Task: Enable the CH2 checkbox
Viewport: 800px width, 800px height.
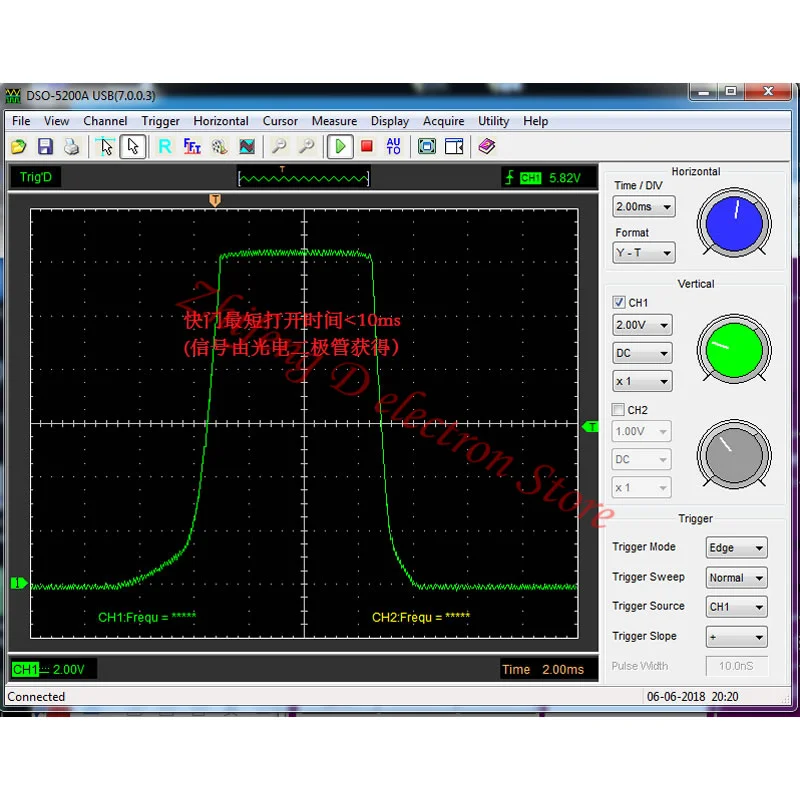Action: point(619,410)
